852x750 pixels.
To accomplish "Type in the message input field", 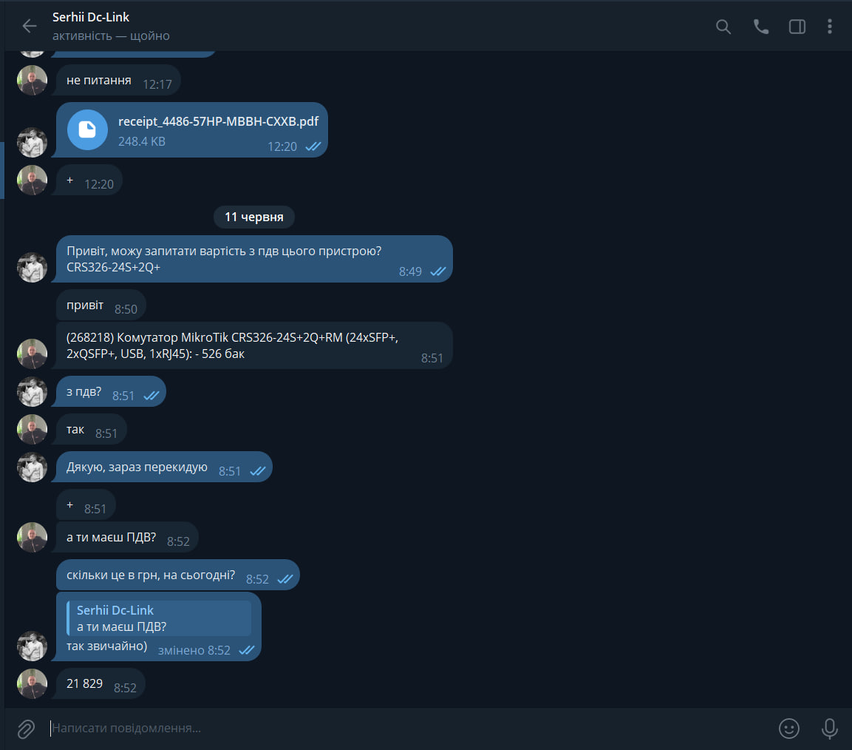I will pyautogui.click(x=400, y=728).
